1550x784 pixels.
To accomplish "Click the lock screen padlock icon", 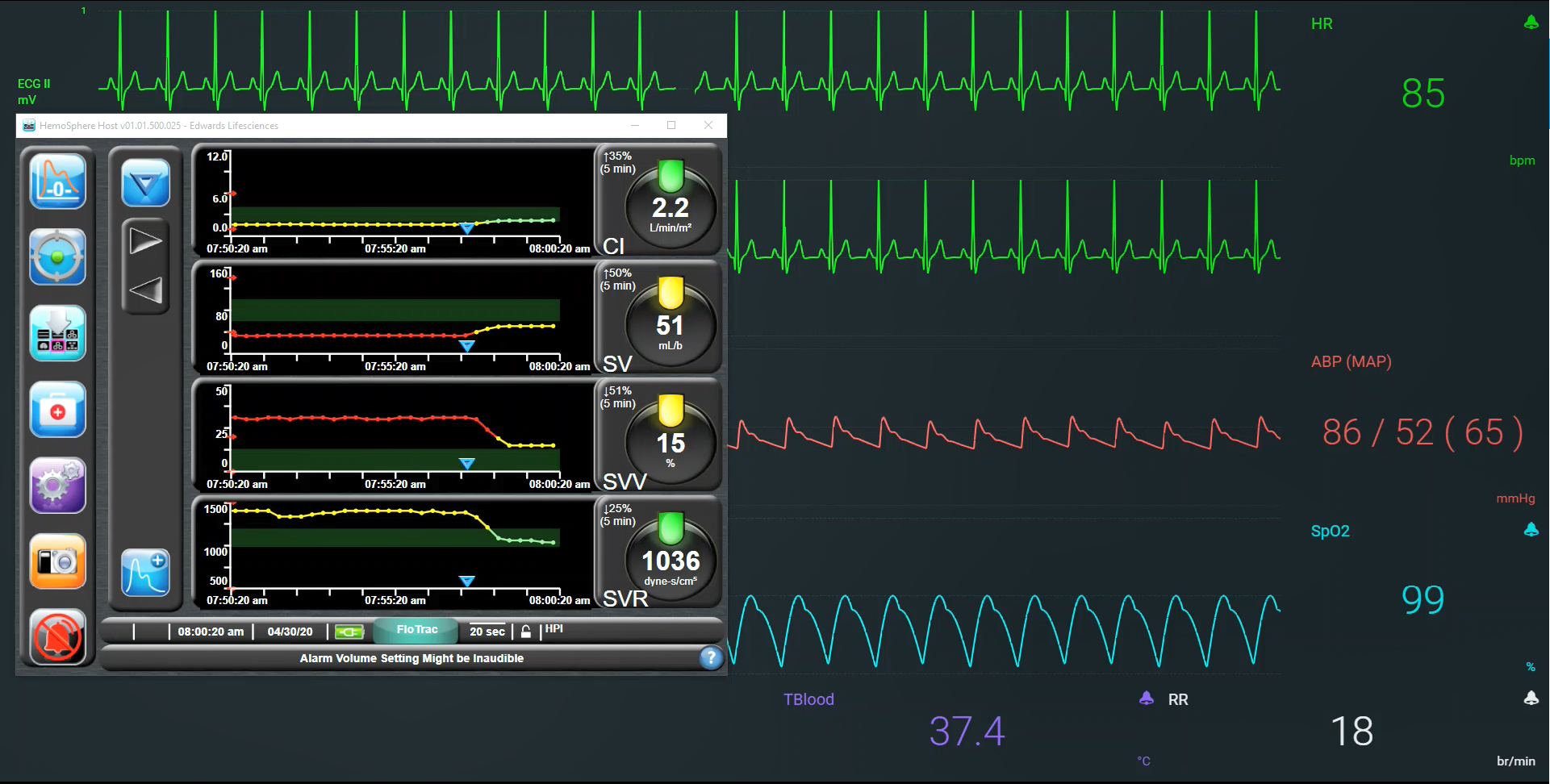I will (x=526, y=632).
